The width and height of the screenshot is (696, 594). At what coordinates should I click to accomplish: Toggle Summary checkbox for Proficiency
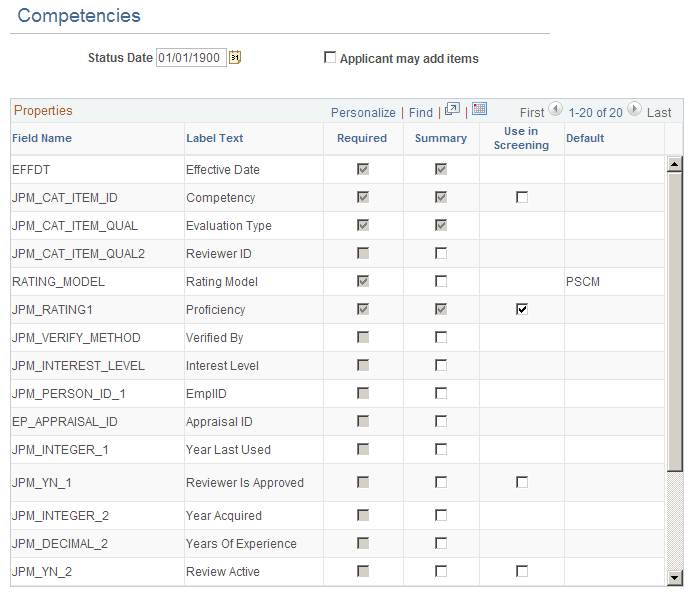pos(441,309)
